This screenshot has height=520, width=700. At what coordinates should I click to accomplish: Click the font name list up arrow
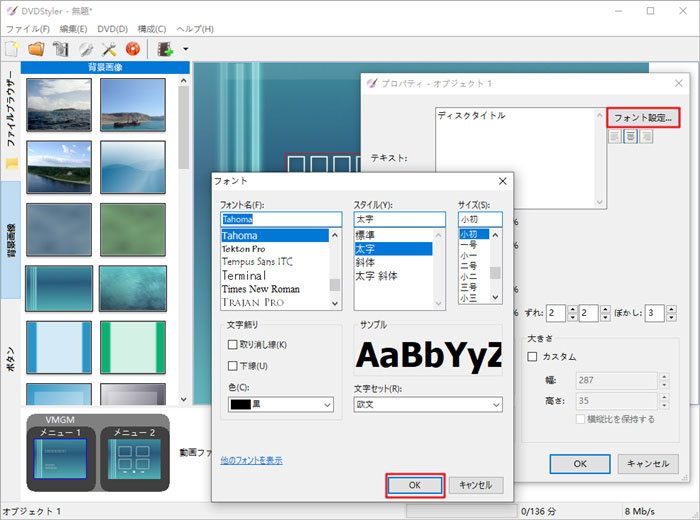click(335, 235)
